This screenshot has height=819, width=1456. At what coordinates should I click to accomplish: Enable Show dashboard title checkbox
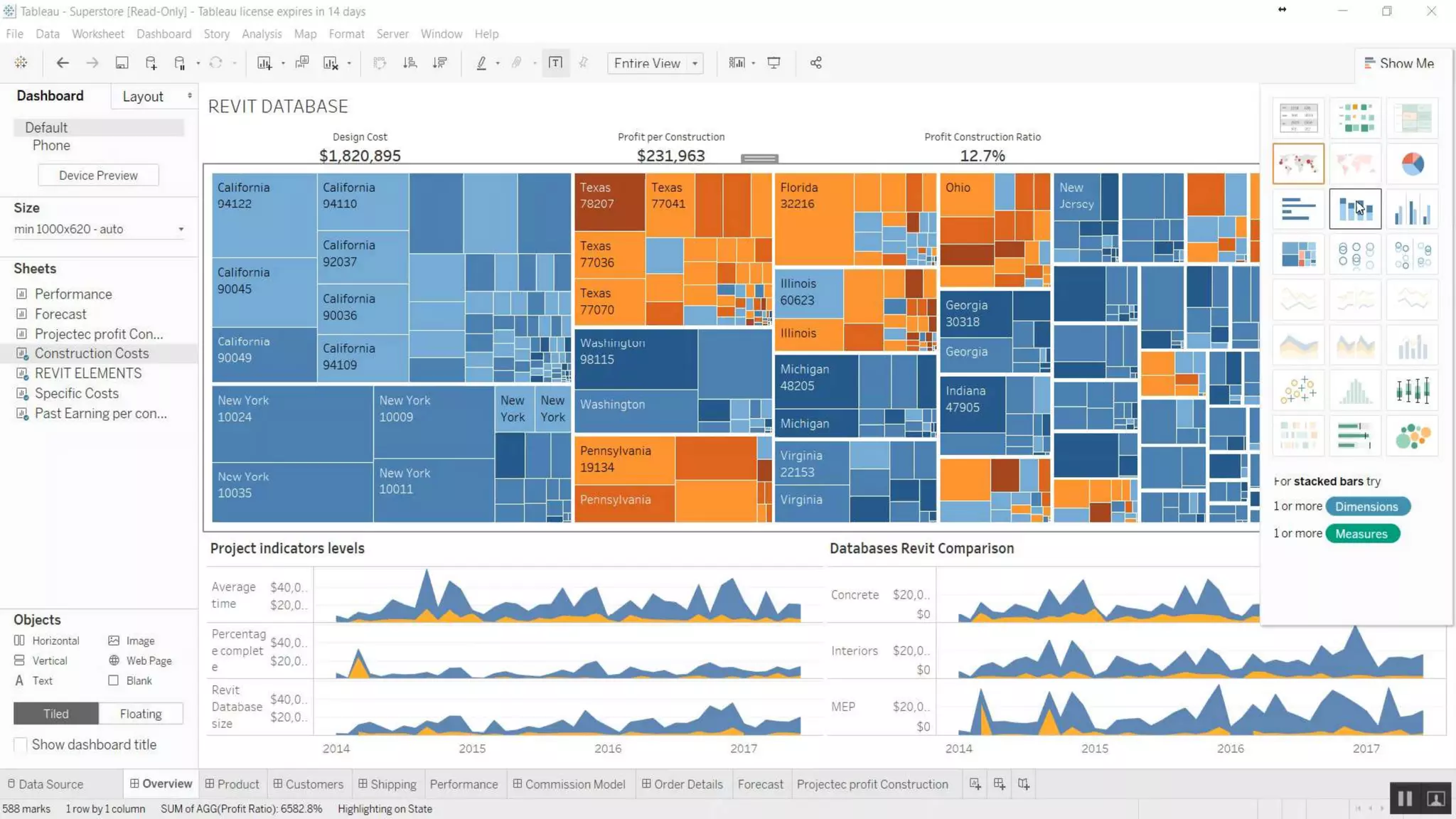[x=21, y=744]
